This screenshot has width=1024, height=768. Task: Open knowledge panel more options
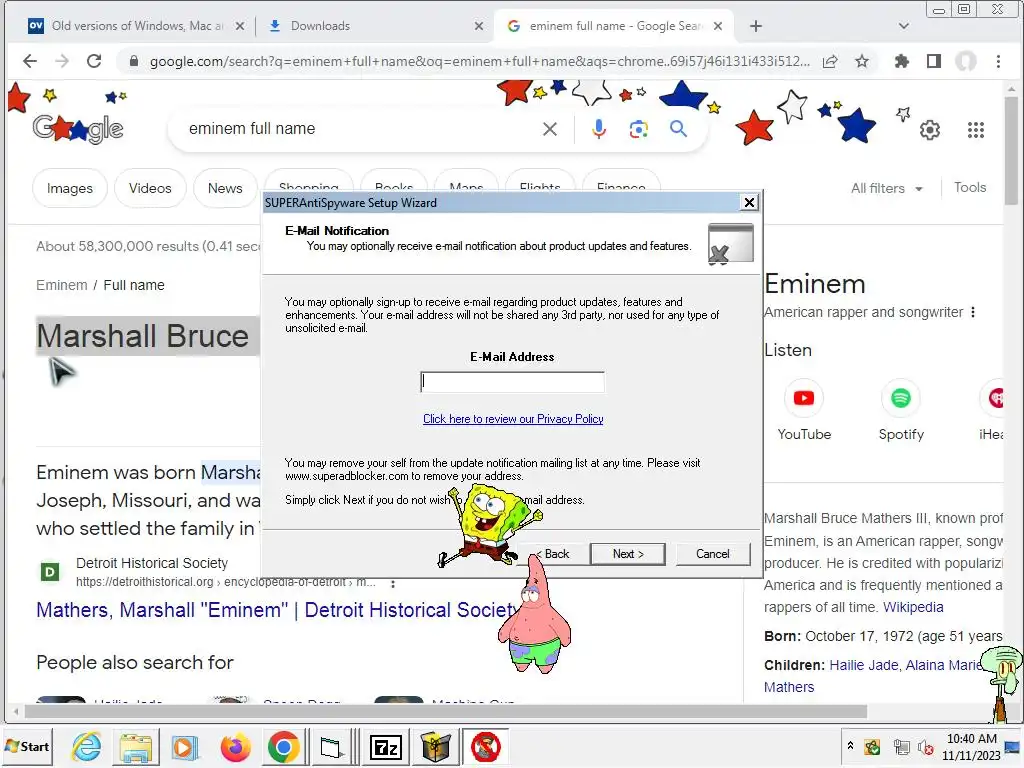point(973,312)
